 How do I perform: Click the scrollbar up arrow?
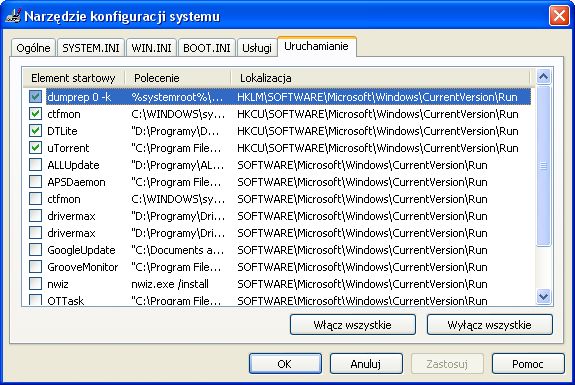pos(543,76)
